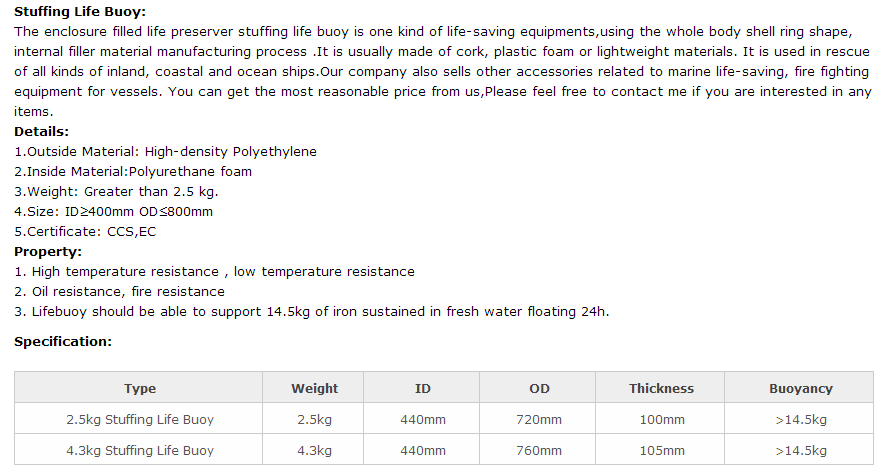
Task: Click the "Buoyancy" column header
Action: point(800,389)
